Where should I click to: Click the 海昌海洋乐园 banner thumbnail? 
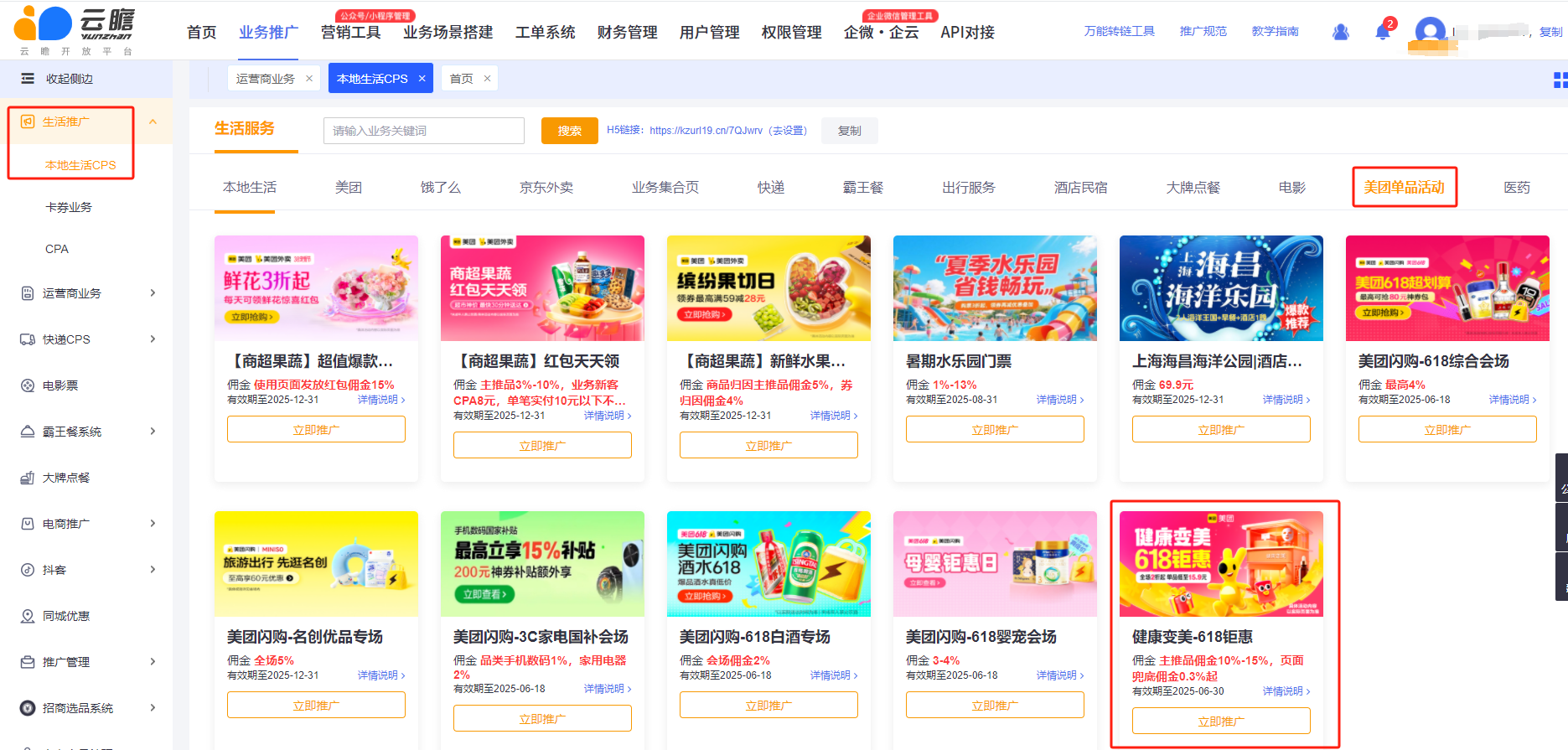coord(1221,288)
